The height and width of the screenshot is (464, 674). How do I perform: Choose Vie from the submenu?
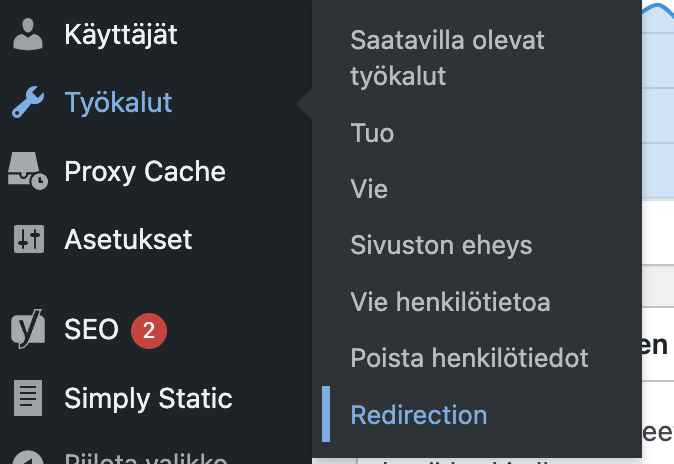tap(369, 189)
